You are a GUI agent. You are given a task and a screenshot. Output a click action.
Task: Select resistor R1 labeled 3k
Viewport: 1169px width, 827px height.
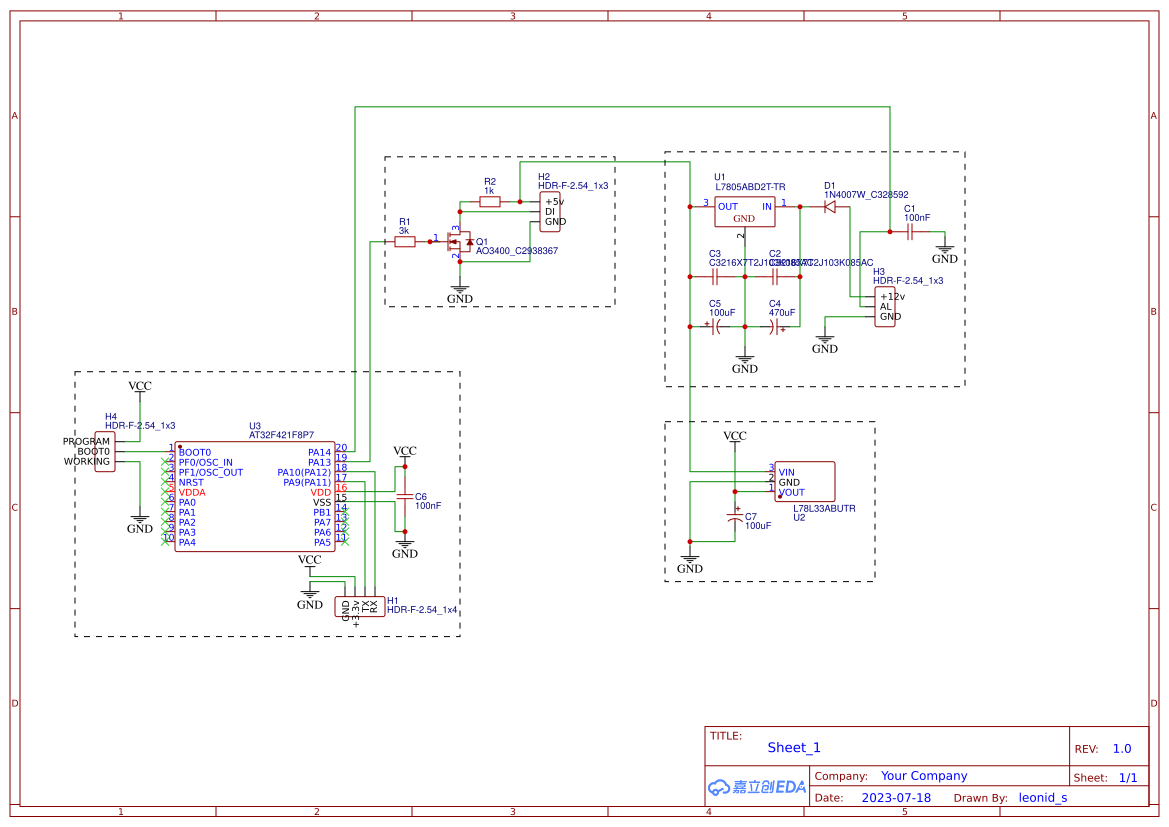[x=406, y=240]
